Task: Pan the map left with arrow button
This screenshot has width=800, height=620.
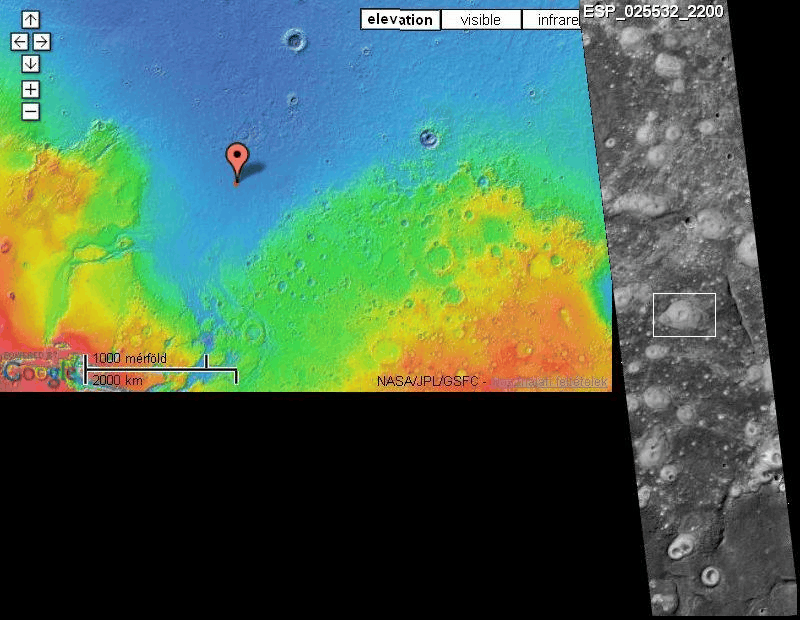Action: click(x=19, y=42)
